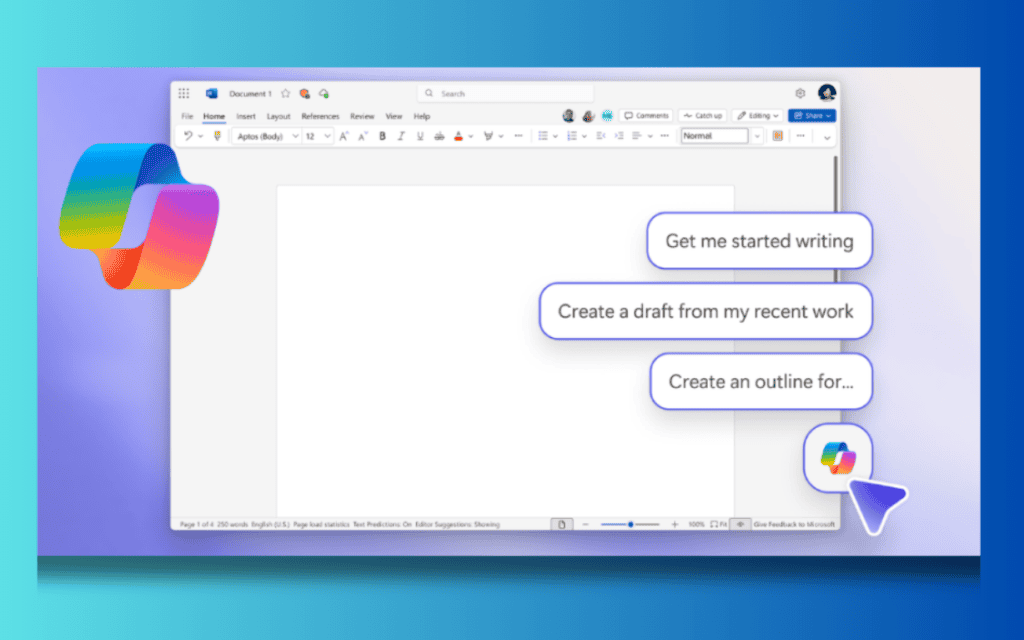Favorite the document with the star icon
Screen dimensions: 1024x640
click(285, 93)
